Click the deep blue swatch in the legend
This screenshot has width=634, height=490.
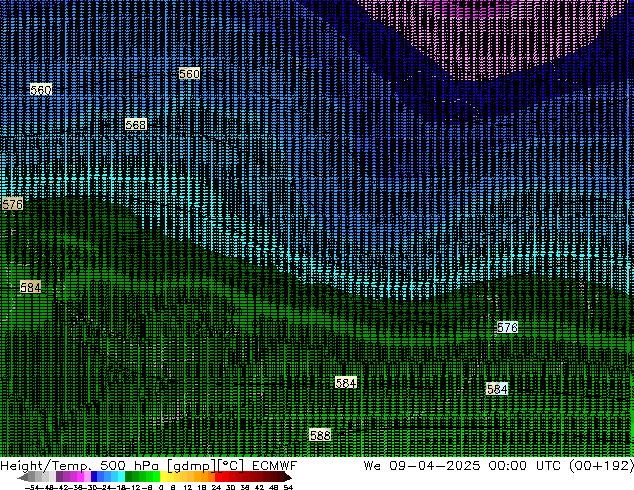94,476
